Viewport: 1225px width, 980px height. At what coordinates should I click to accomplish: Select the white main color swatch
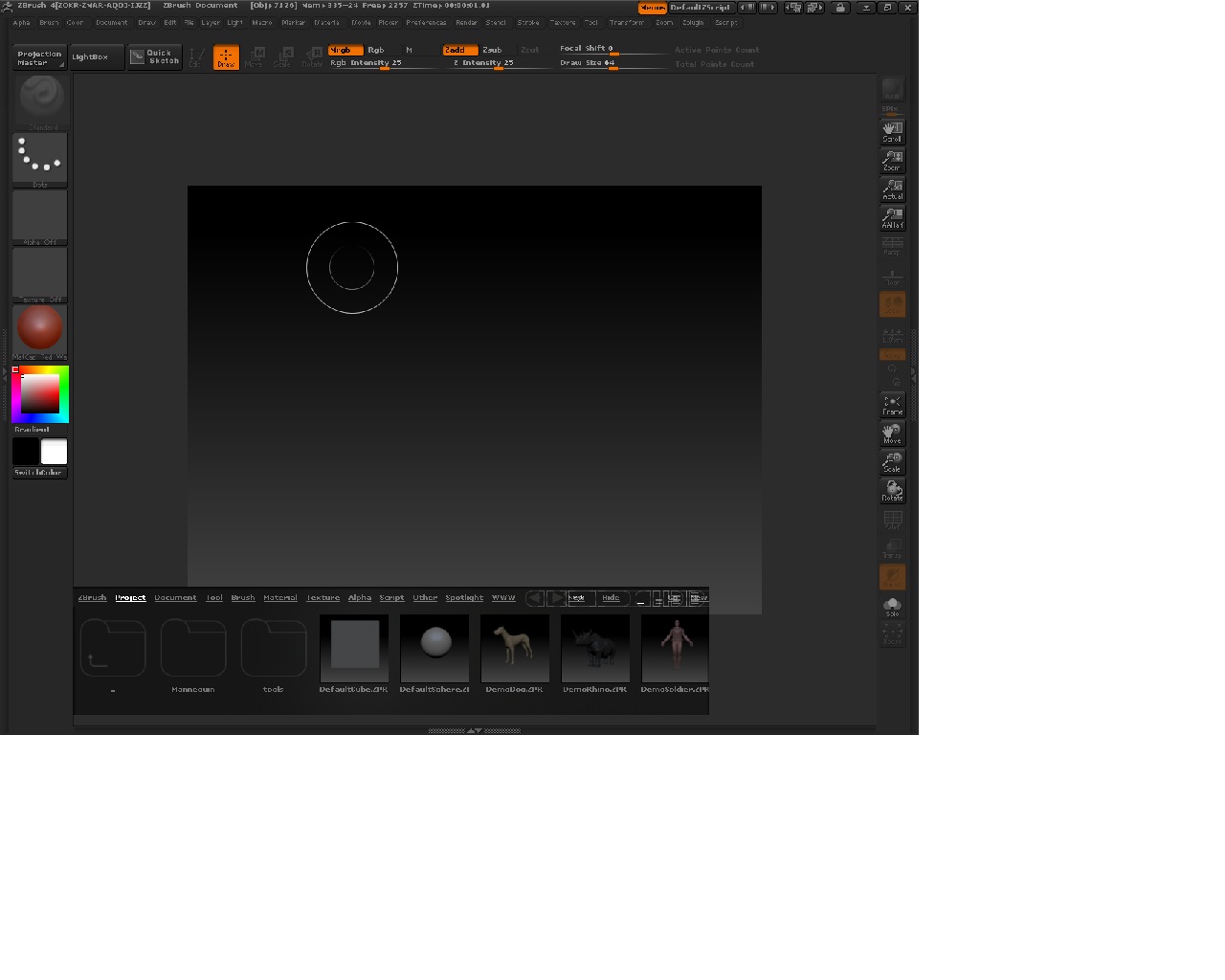(55, 452)
